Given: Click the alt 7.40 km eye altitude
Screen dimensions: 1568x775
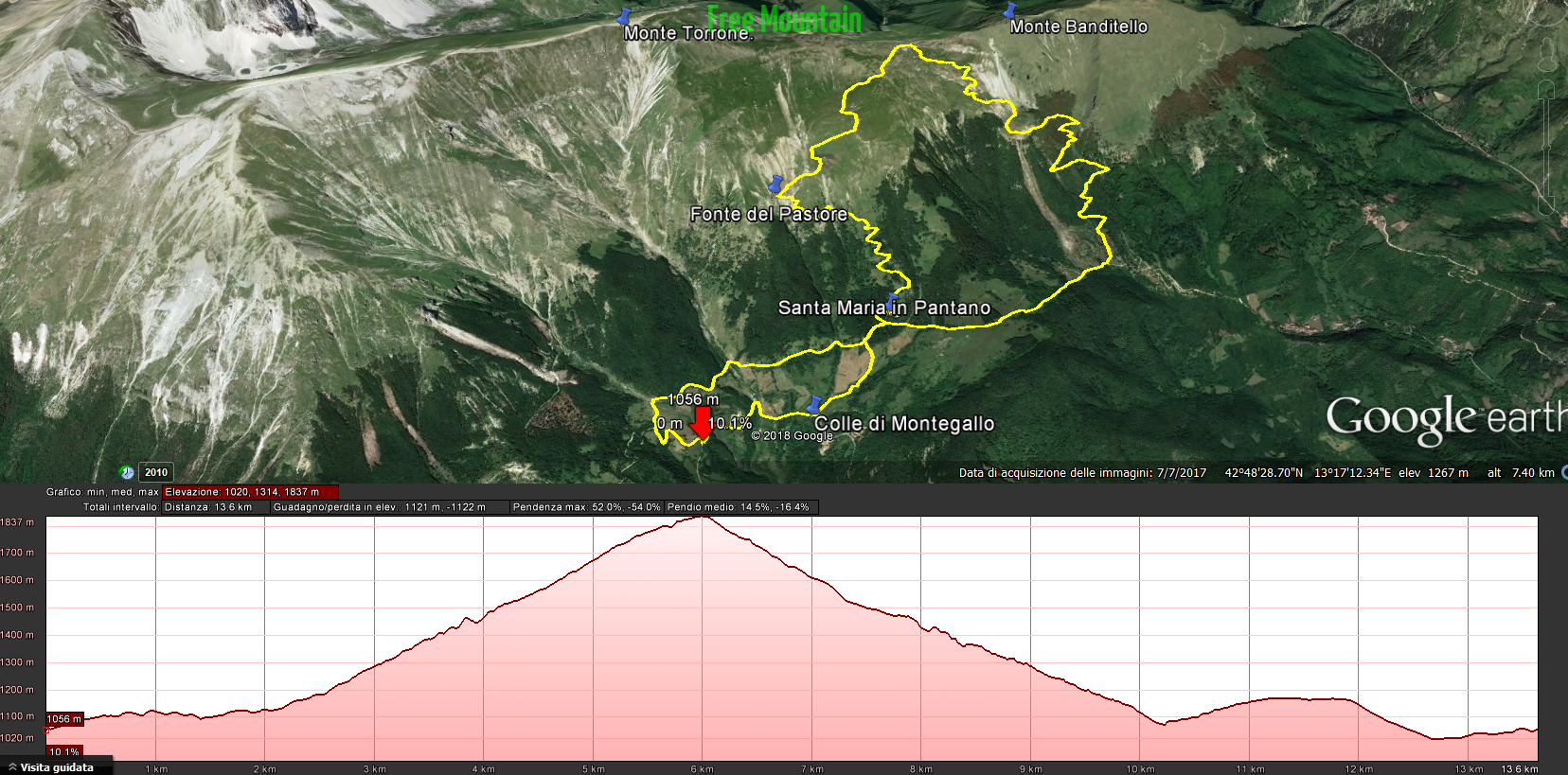Looking at the screenshot, I should (x=1521, y=473).
